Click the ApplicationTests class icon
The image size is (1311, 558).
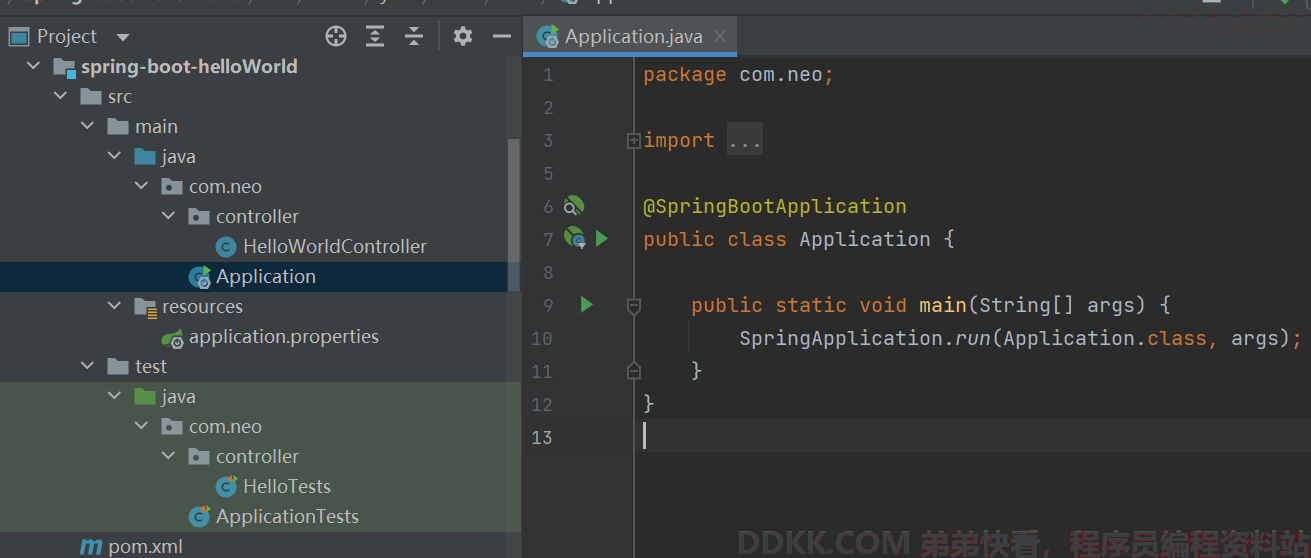coord(200,517)
